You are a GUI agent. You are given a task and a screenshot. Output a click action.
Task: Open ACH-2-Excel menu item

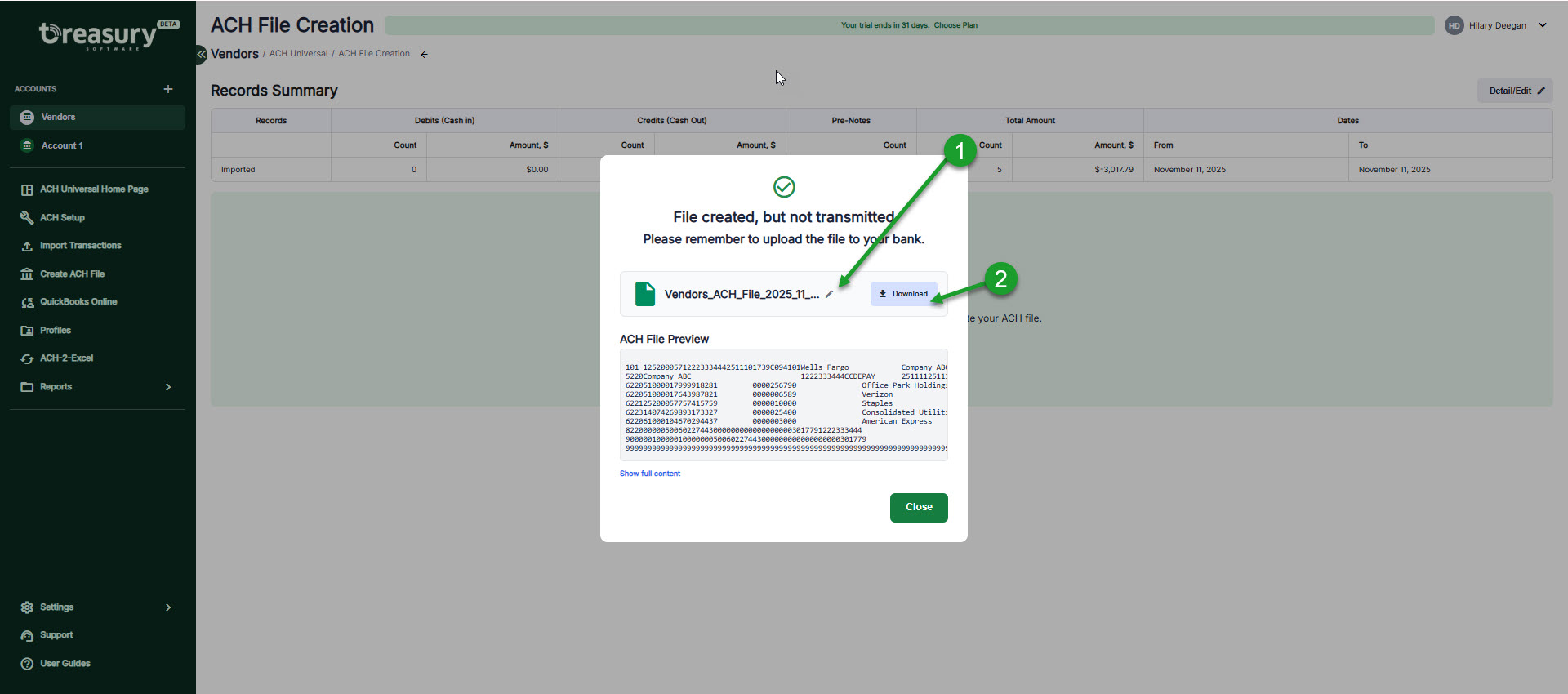coord(66,358)
